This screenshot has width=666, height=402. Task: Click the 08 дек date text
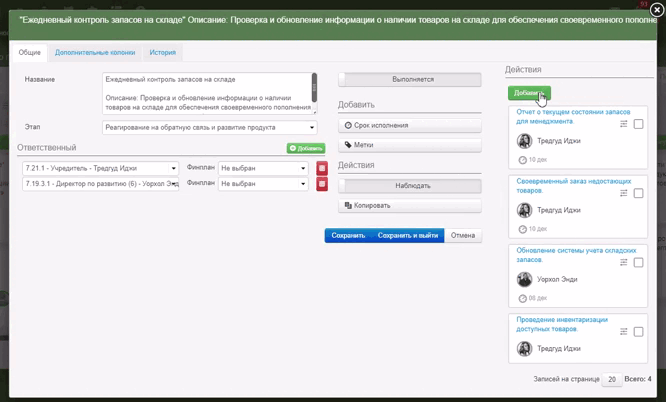pos(537,298)
